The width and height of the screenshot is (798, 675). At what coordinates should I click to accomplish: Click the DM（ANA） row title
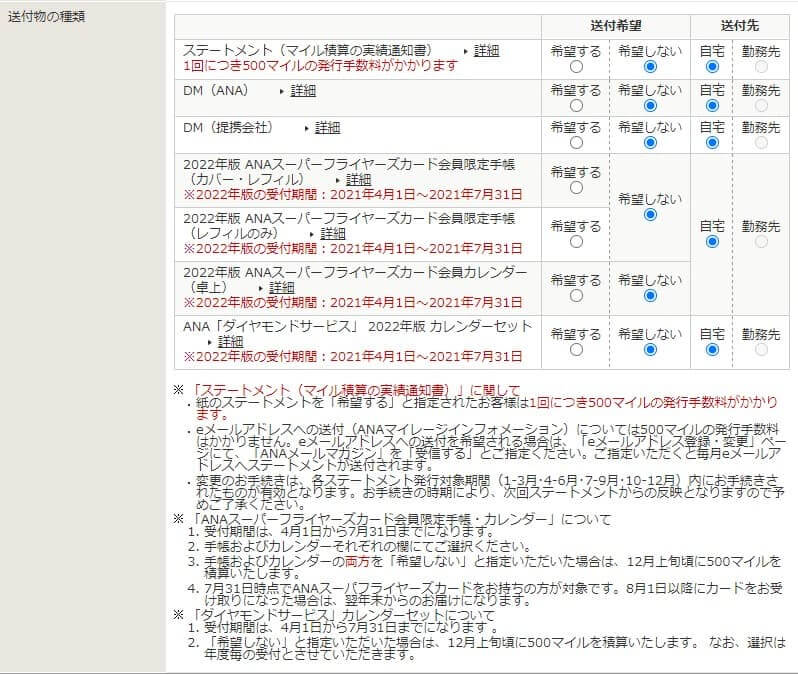(216, 91)
